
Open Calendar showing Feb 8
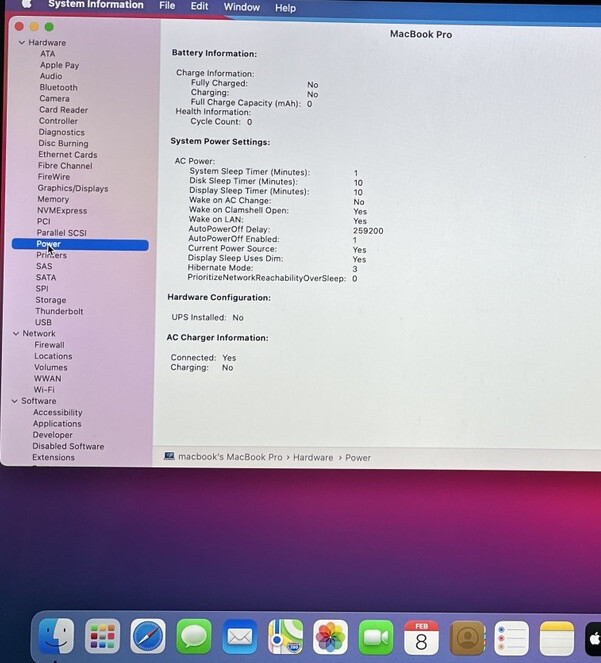click(x=421, y=637)
